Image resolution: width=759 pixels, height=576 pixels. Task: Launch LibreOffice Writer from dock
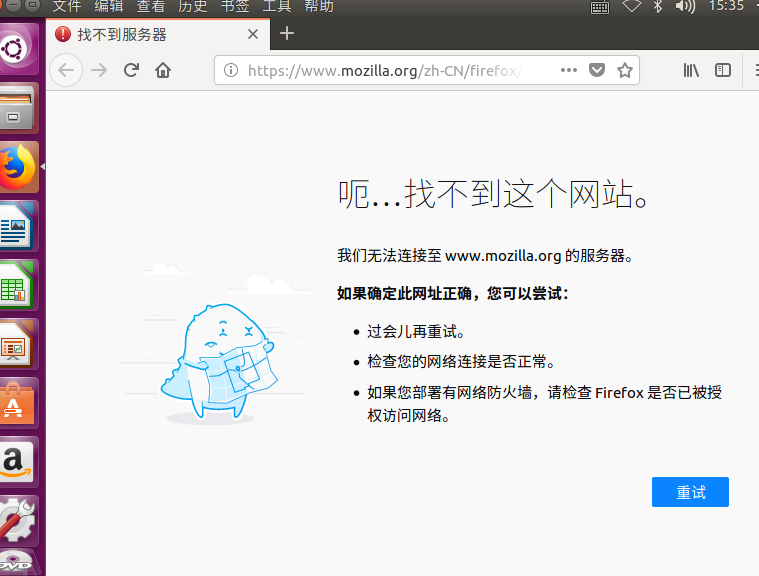tap(18, 226)
